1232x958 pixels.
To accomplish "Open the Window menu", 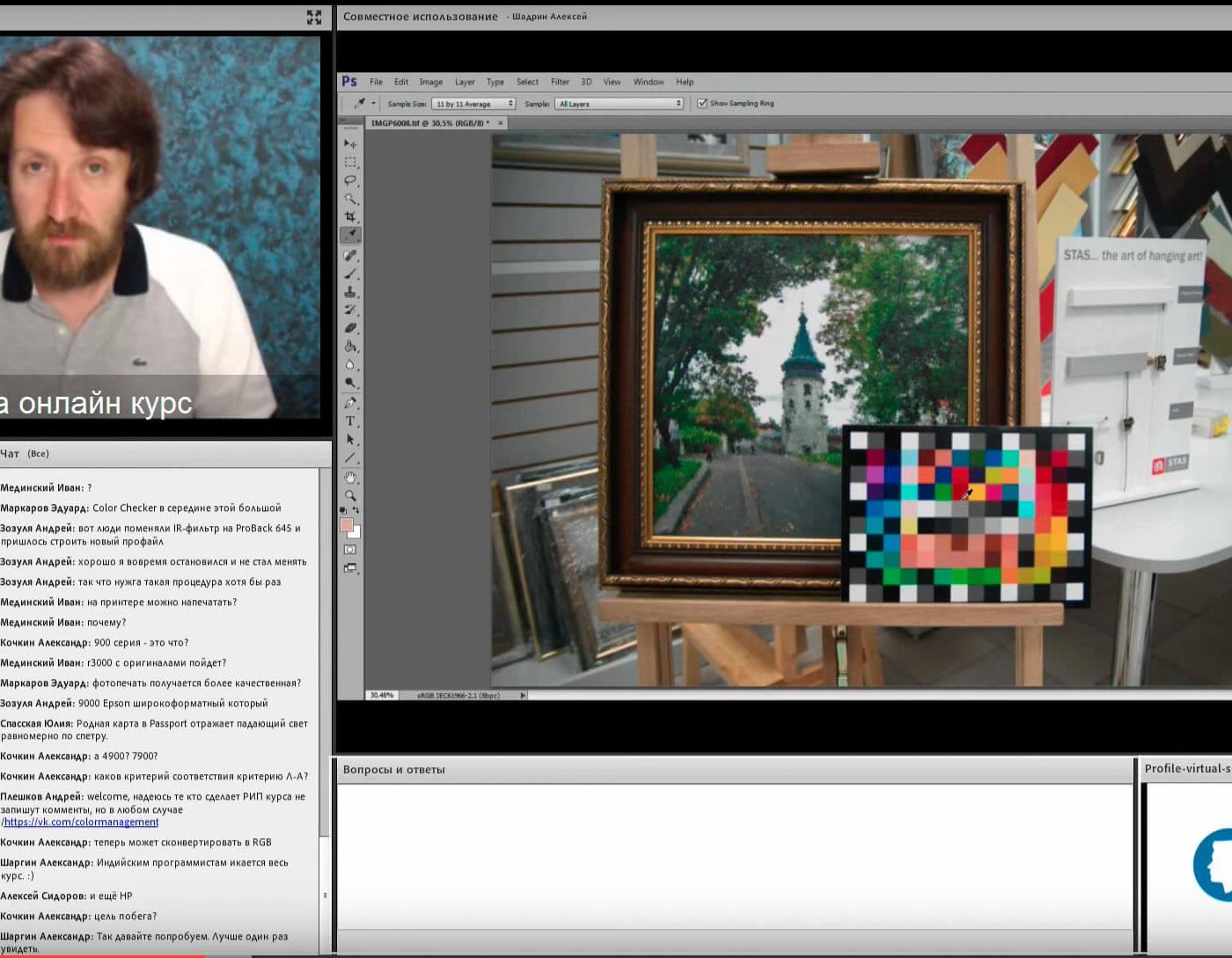I will coord(649,82).
